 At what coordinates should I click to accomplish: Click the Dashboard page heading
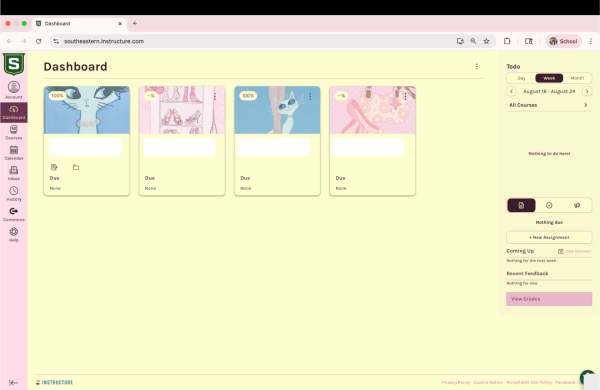(75, 67)
